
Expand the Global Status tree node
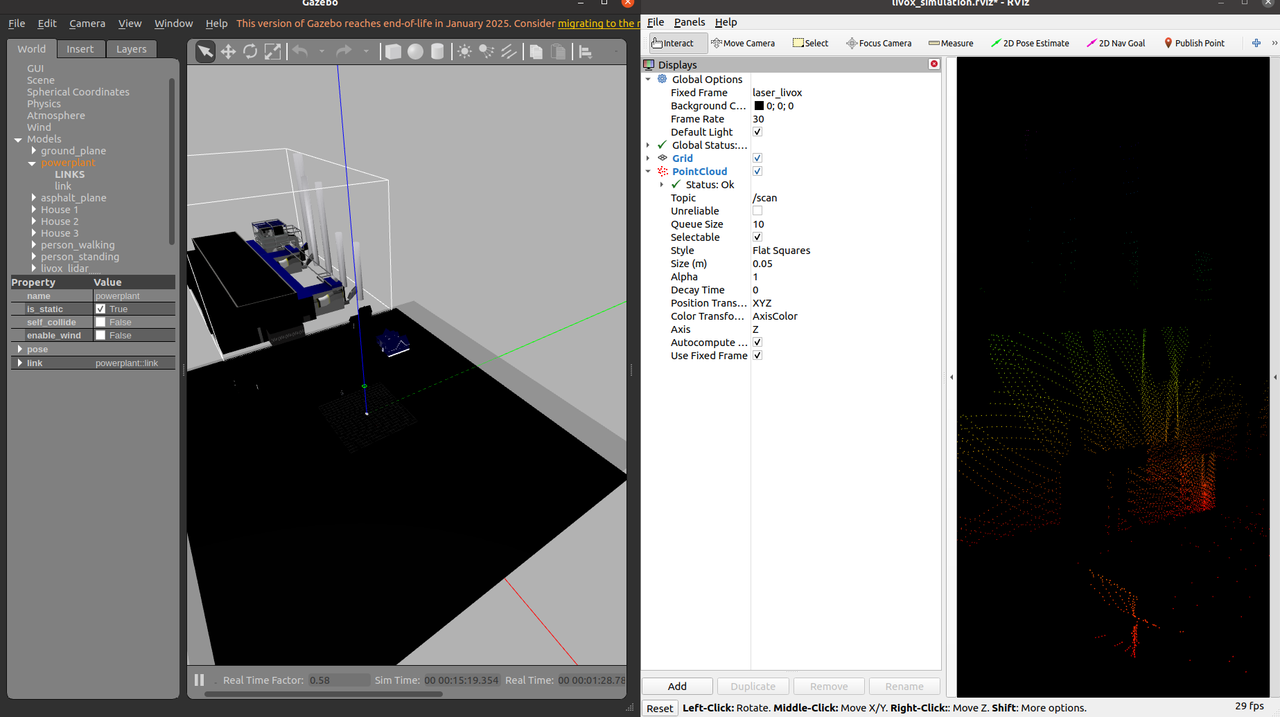(x=648, y=145)
